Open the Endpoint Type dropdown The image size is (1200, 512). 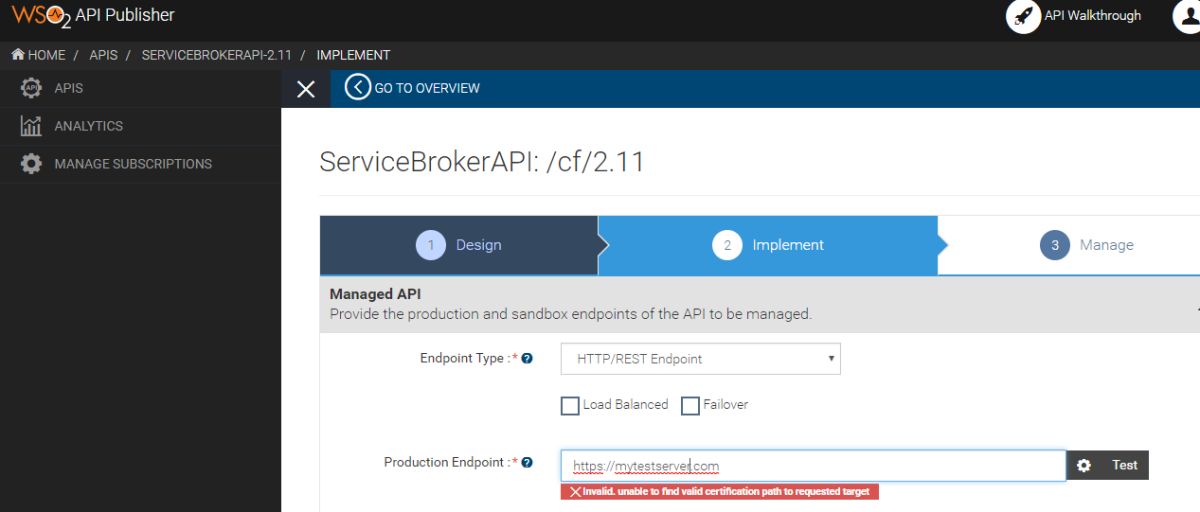(701, 359)
